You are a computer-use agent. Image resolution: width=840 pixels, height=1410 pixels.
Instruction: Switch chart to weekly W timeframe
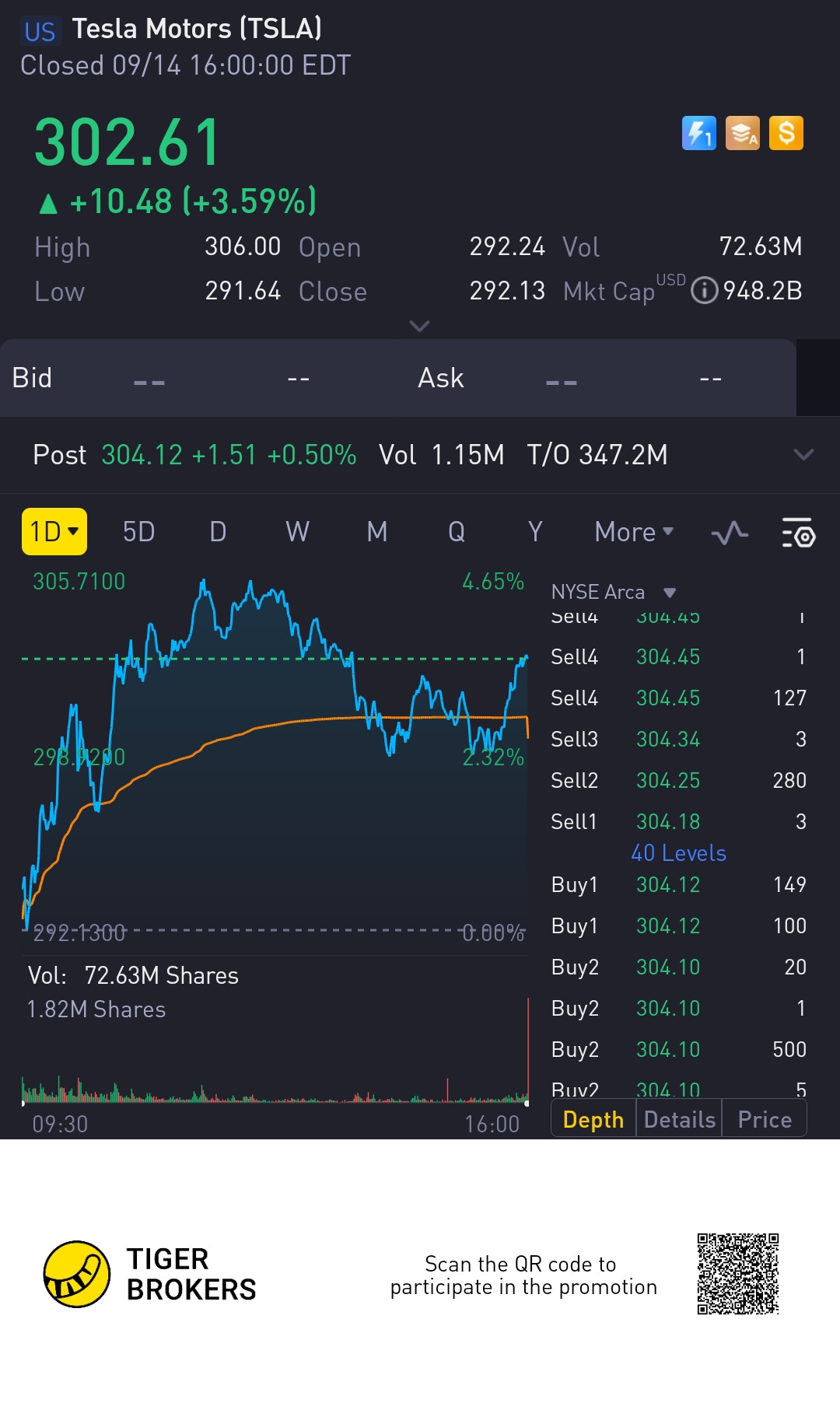click(297, 532)
